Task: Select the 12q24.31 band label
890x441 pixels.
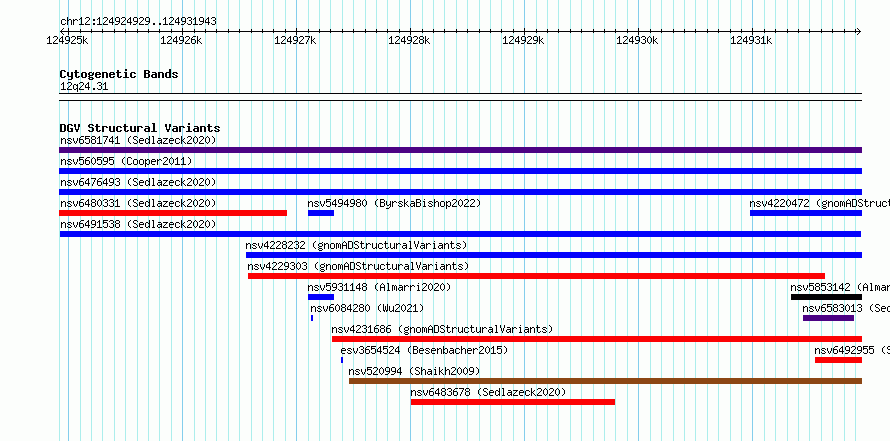Action: coord(84,87)
